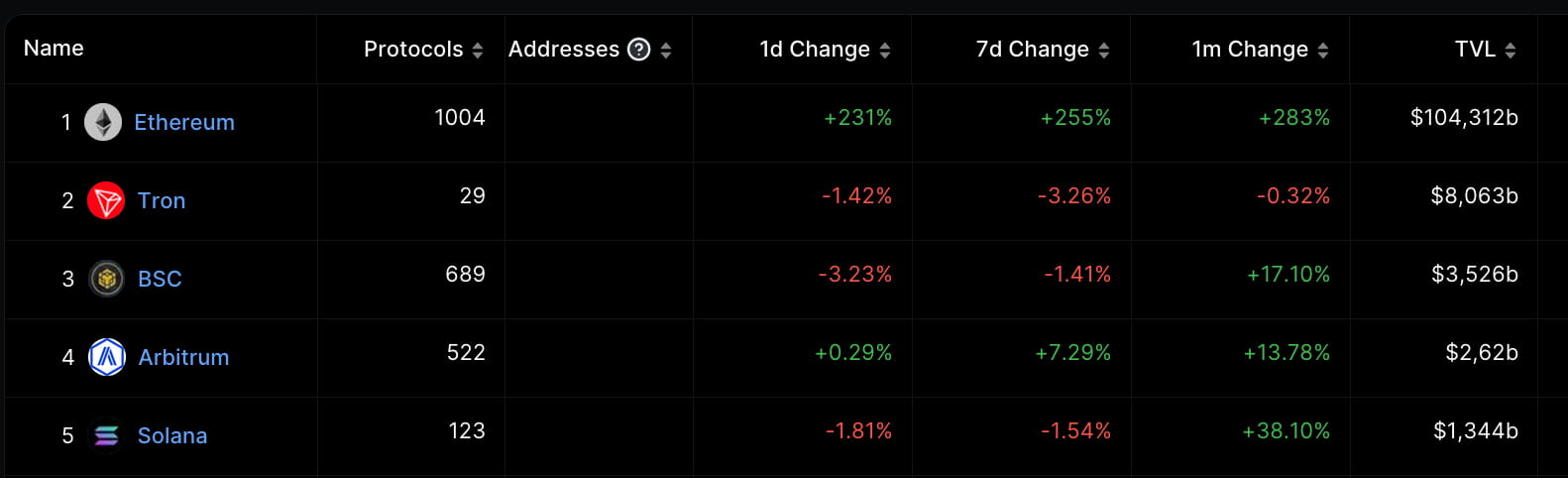The width and height of the screenshot is (1568, 478).
Task: Click the 1d Change column header label
Action: (x=814, y=50)
